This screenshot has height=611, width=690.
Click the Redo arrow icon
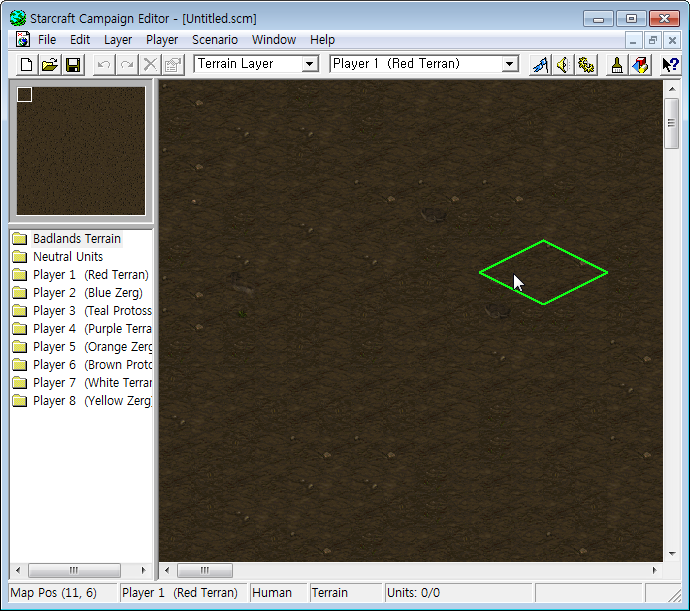[127, 65]
